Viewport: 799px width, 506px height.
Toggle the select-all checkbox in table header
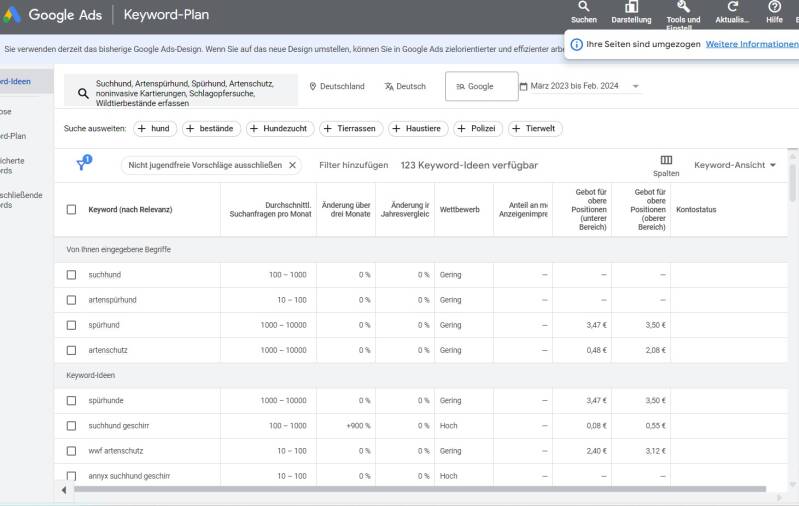click(71, 209)
